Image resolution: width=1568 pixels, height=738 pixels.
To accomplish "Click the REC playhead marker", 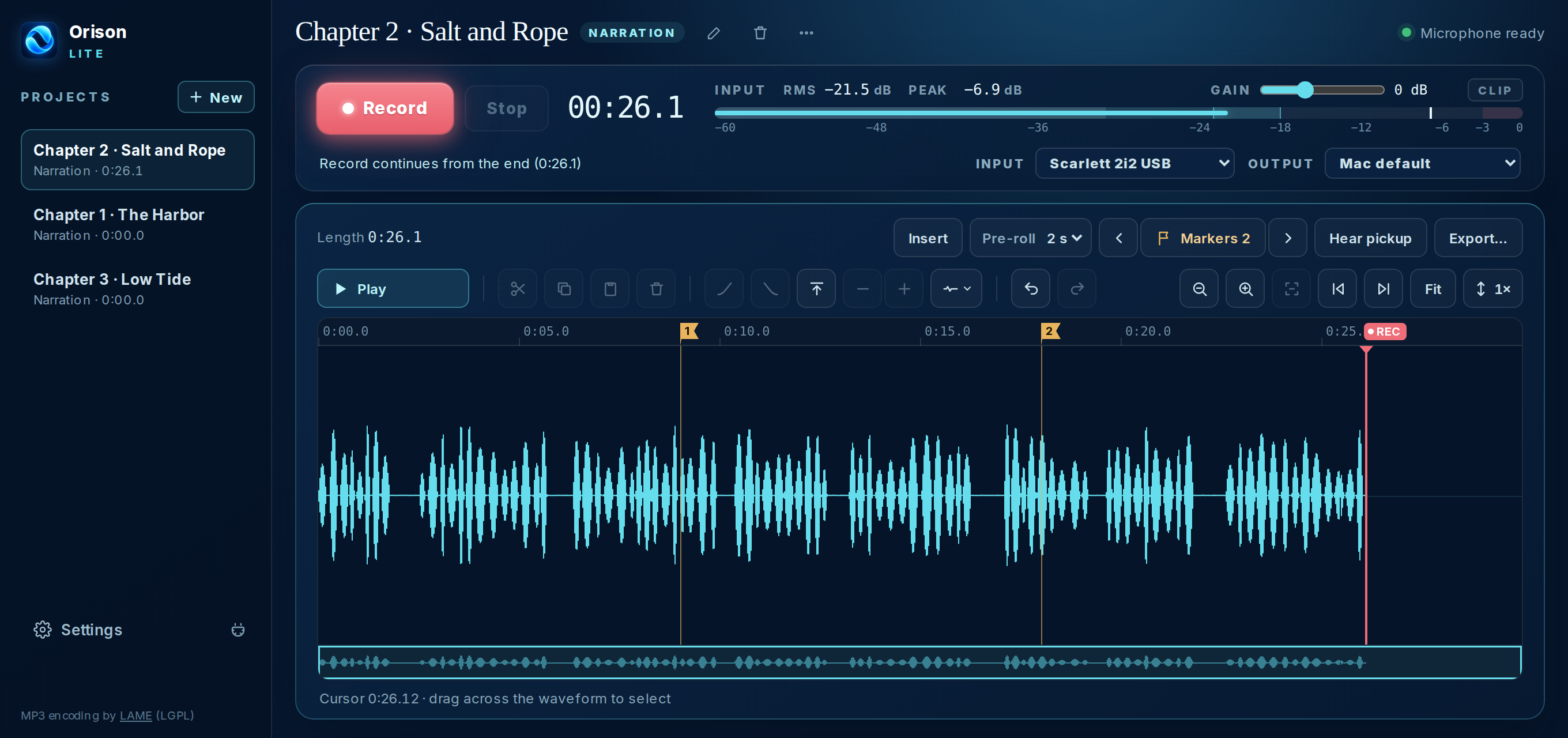I will (x=1385, y=332).
